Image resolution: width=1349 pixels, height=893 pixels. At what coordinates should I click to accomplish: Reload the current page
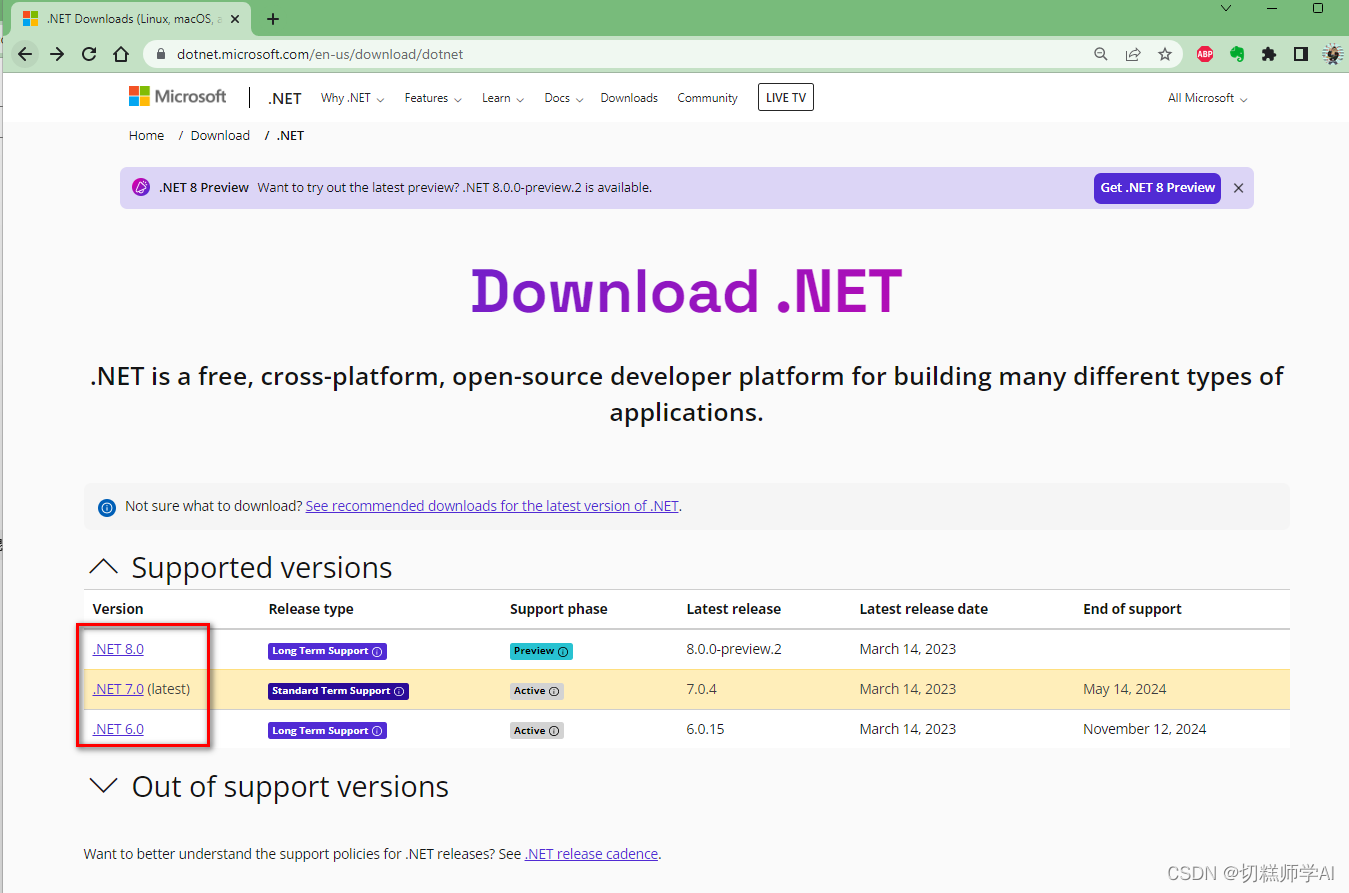(x=88, y=54)
